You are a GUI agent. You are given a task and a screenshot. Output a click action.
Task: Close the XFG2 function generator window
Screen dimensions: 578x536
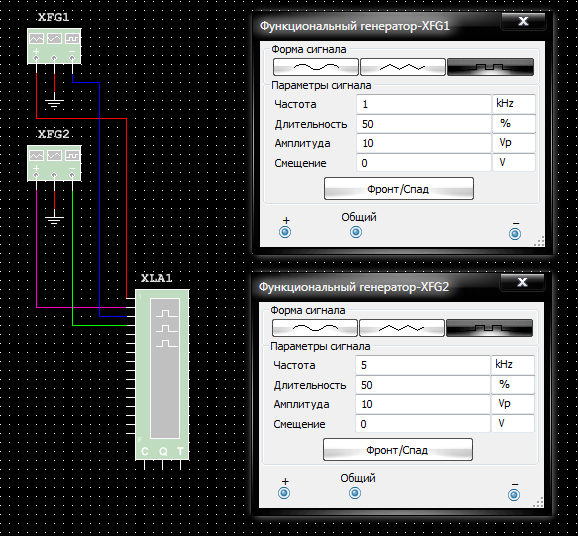522,282
